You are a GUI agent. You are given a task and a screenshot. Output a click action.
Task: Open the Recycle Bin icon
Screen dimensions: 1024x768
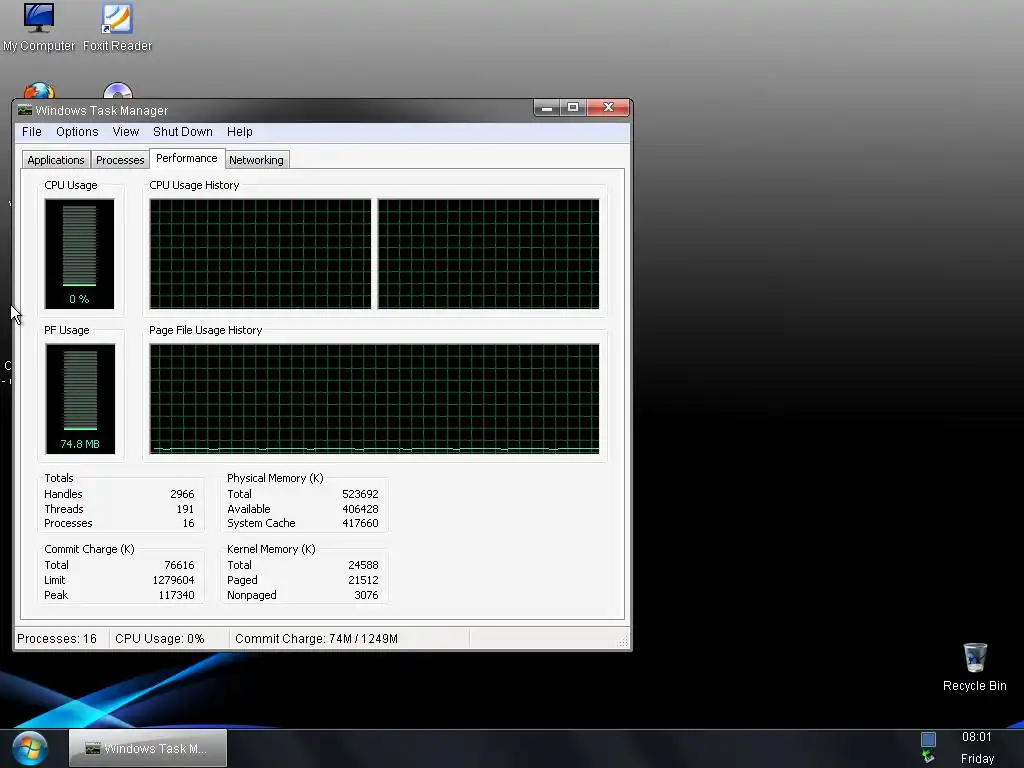coord(974,667)
